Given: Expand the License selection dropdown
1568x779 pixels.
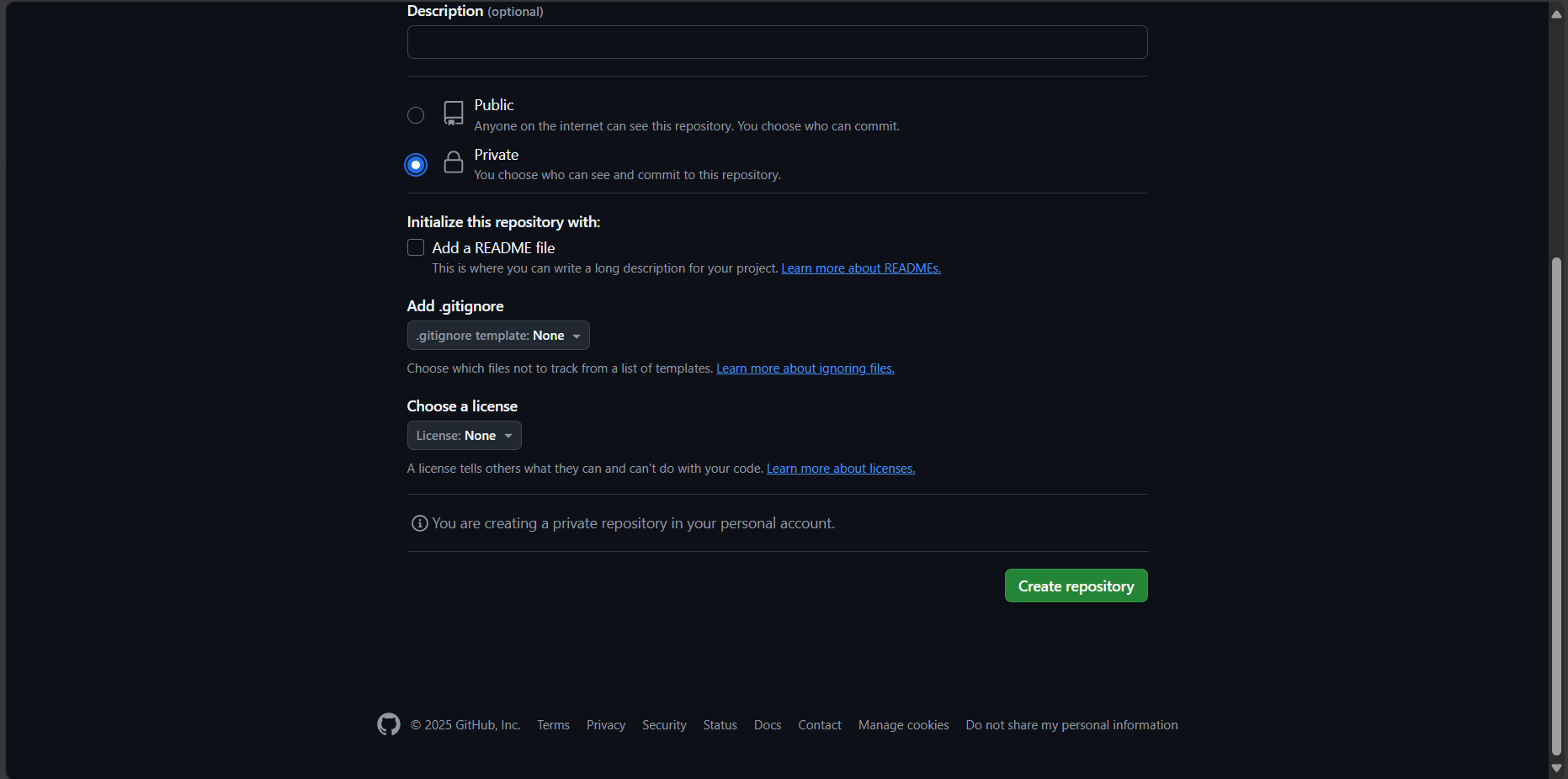Looking at the screenshot, I should [x=464, y=436].
